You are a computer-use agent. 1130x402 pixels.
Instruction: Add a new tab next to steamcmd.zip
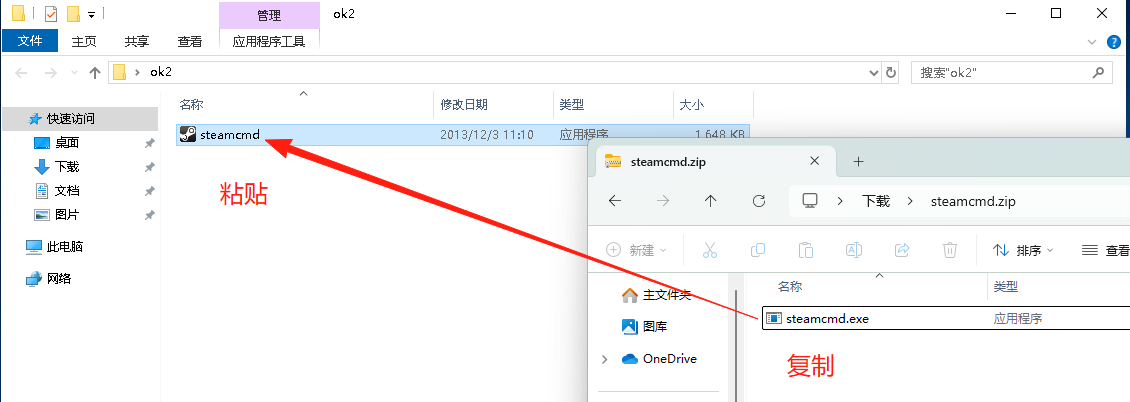click(858, 161)
